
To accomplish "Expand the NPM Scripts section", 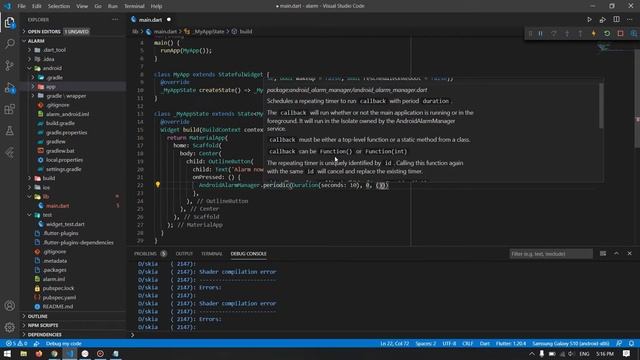I will (43, 325).
